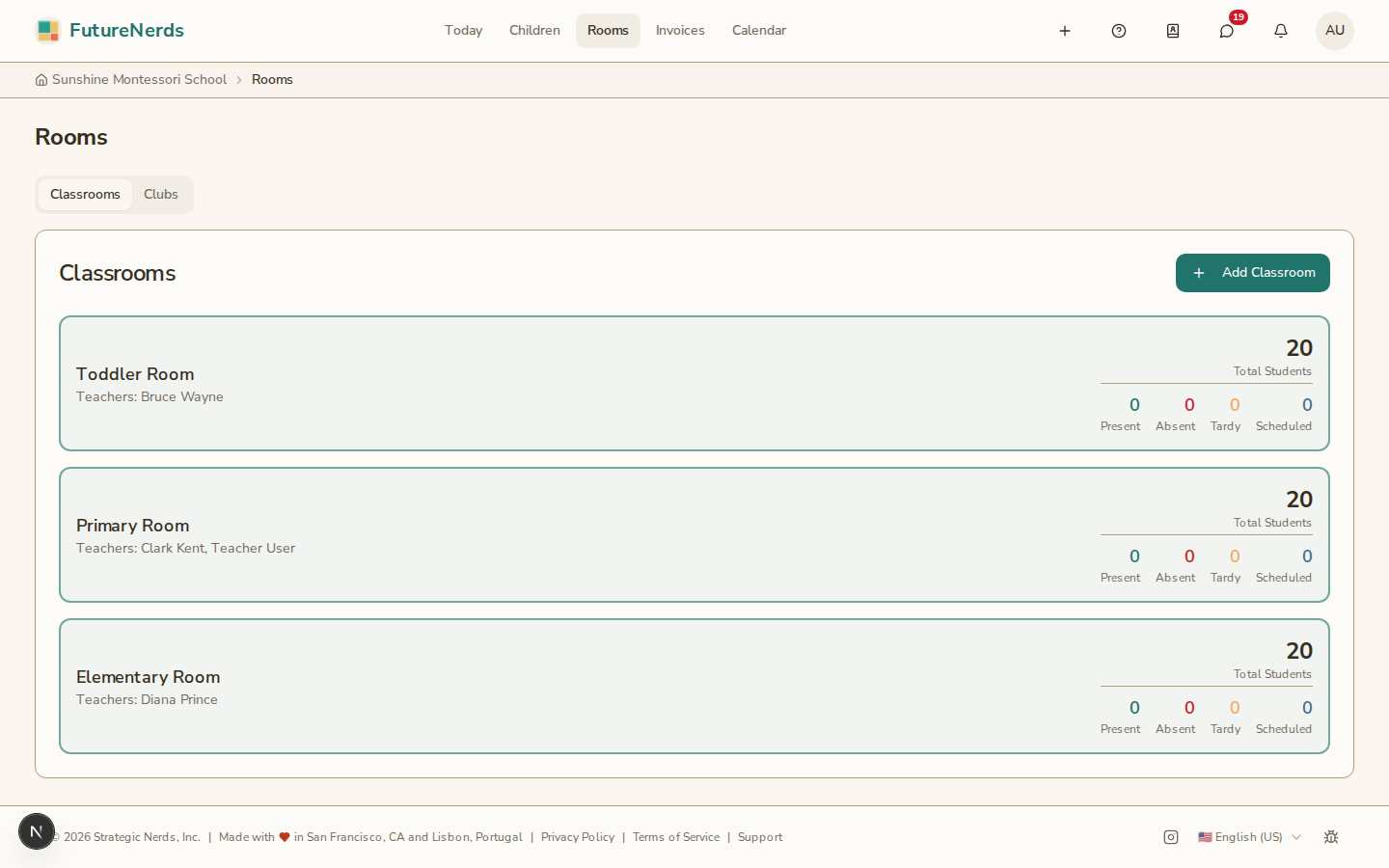The image size is (1389, 868).
Task: Click Primary Room's Absent count
Action: [1189, 556]
